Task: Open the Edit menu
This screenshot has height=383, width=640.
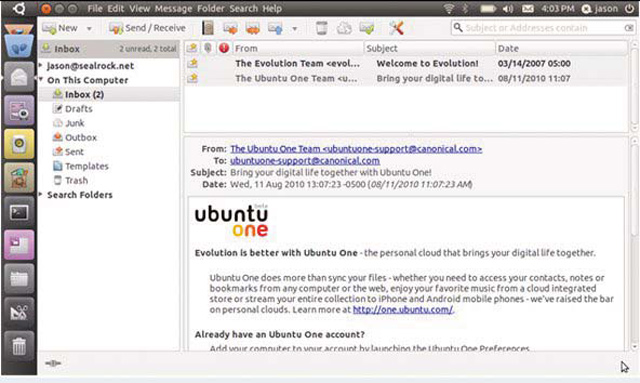Action: (x=116, y=8)
